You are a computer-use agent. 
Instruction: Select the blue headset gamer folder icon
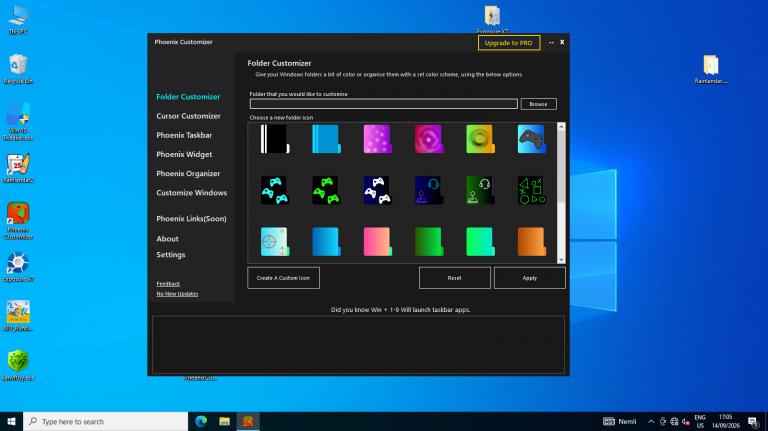pos(429,191)
